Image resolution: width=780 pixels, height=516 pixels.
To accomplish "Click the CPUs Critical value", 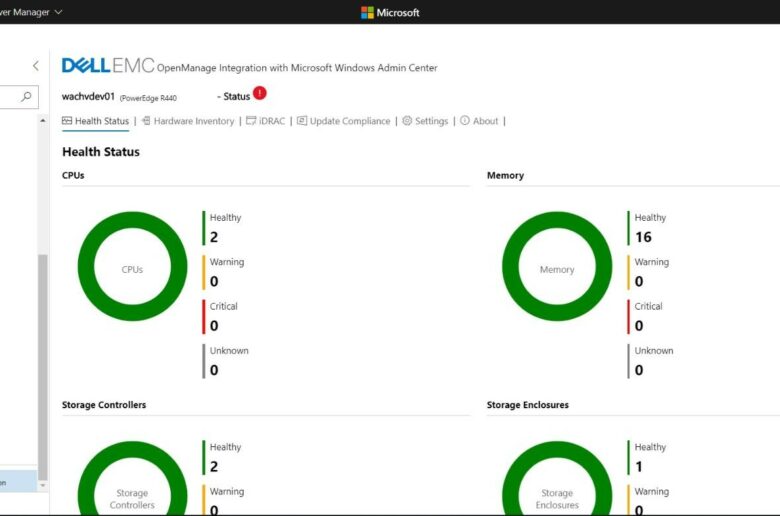I will 214,325.
